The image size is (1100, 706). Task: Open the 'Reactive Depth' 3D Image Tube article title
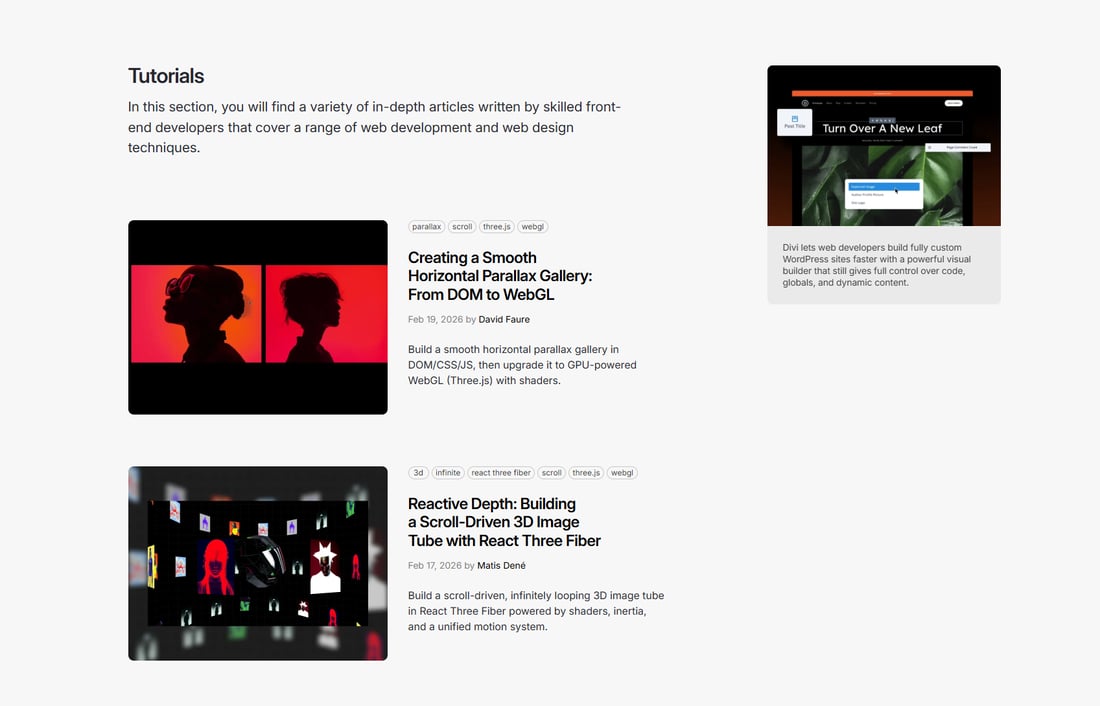click(x=504, y=522)
